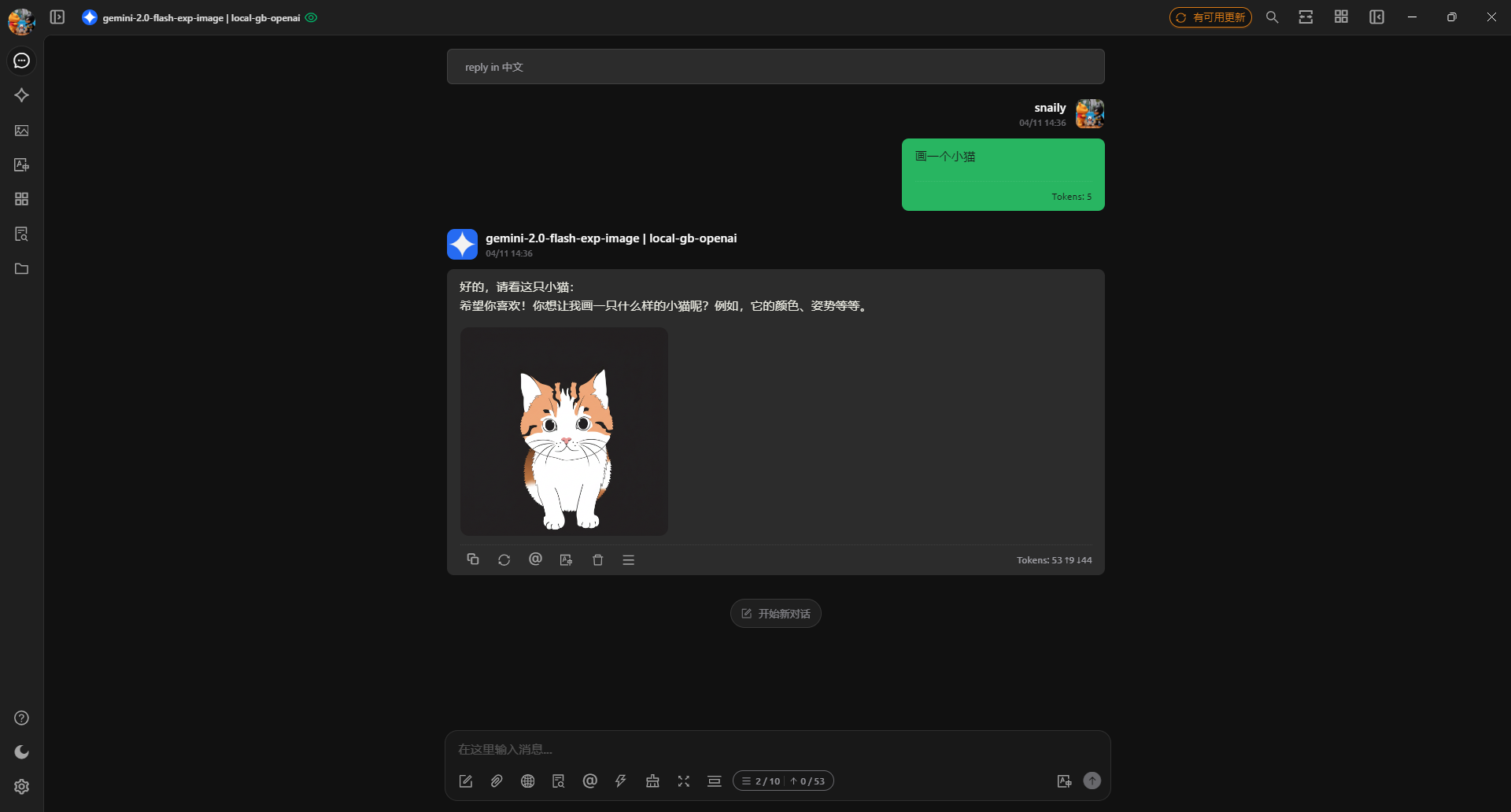Image resolution: width=1511 pixels, height=812 pixels.
Task: Open the message's more options menu
Action: 629,559
